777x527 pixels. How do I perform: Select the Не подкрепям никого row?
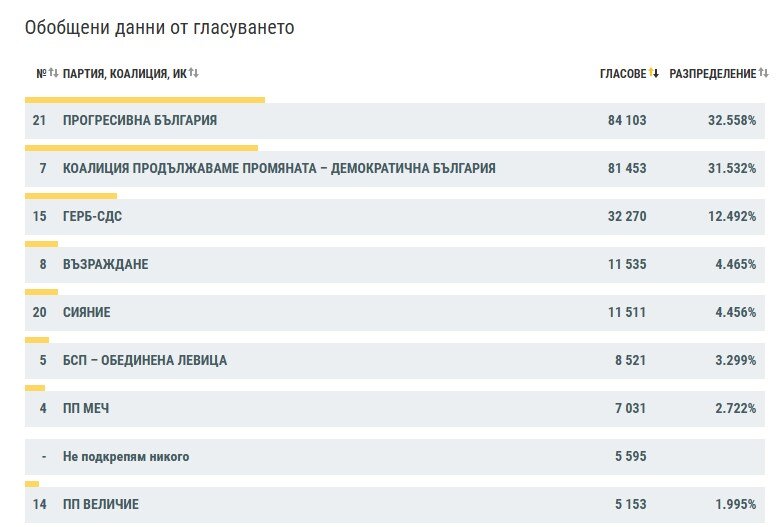coord(395,457)
